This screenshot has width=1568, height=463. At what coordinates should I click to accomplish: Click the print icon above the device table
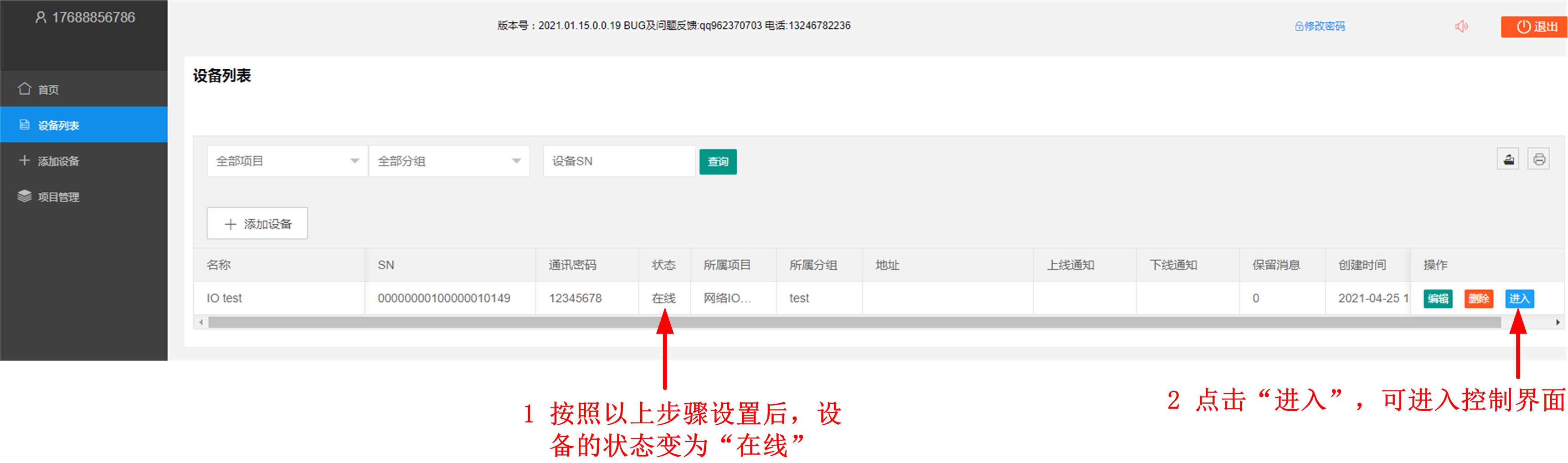coord(1539,158)
